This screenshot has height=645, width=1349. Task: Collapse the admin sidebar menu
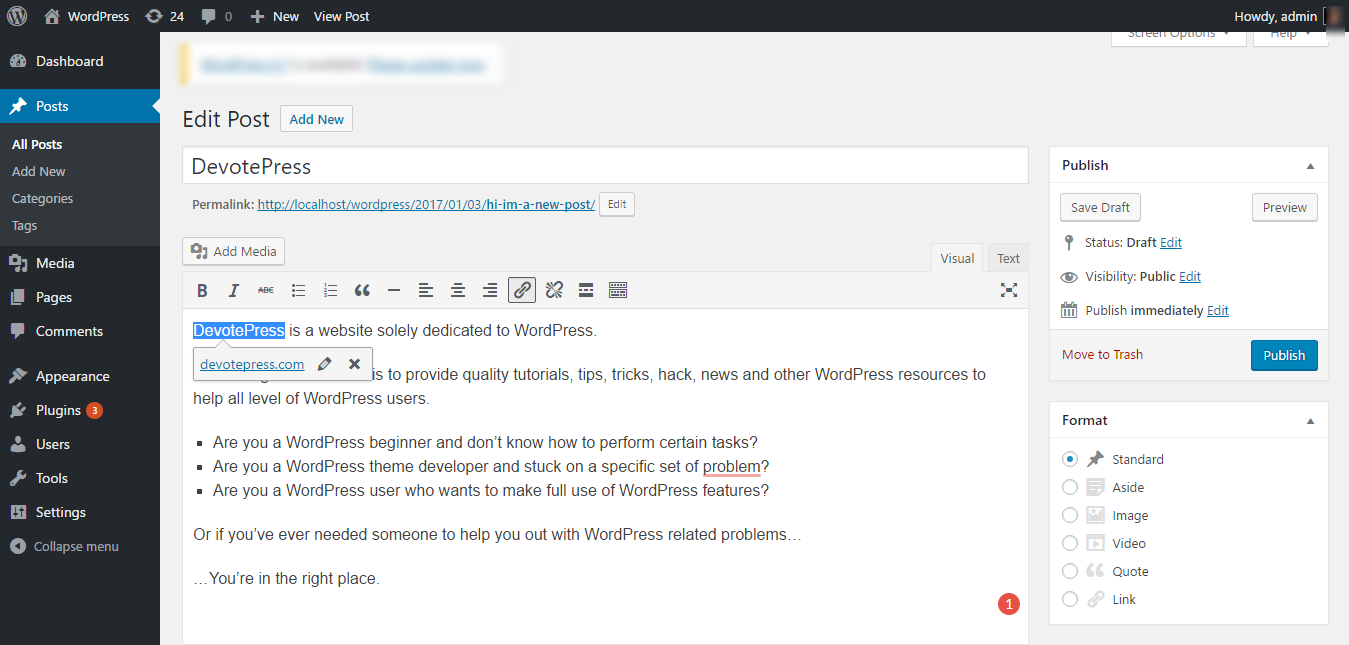click(x=80, y=546)
